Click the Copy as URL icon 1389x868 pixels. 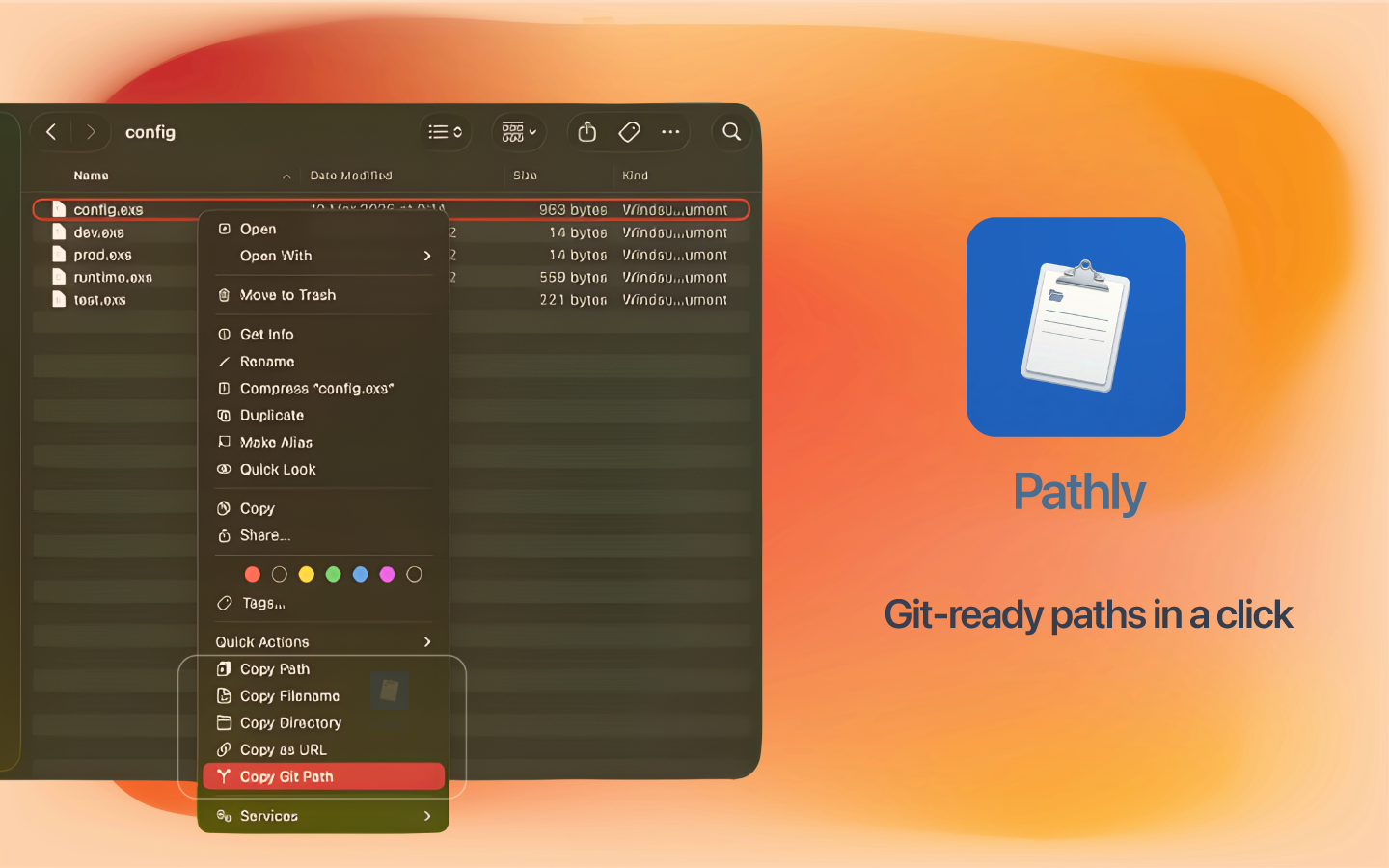(224, 749)
